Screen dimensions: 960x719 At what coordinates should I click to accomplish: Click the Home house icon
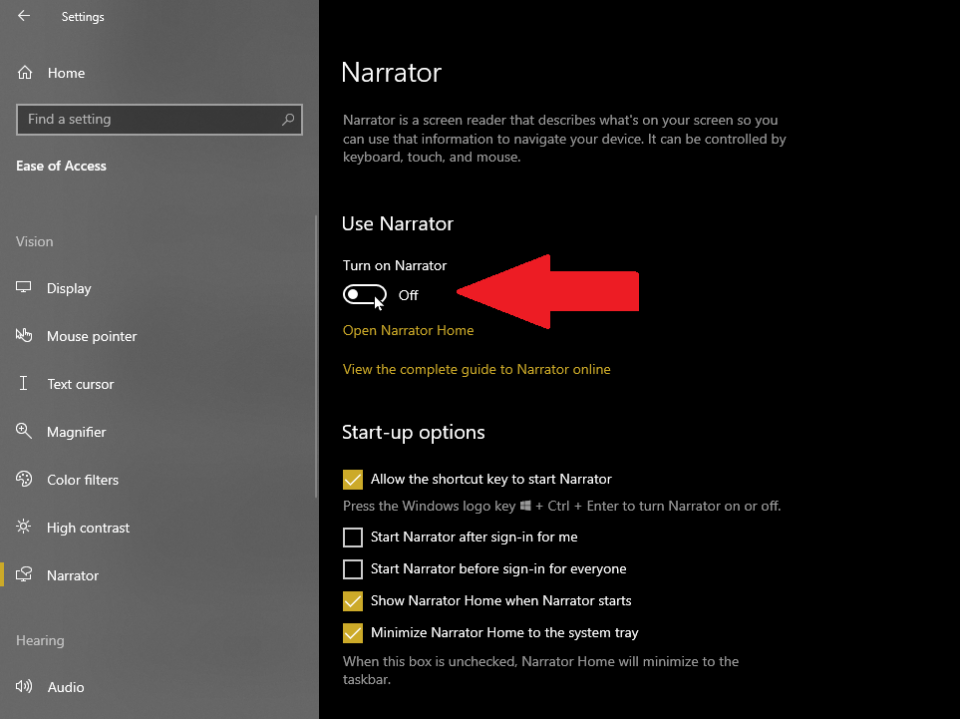point(24,73)
